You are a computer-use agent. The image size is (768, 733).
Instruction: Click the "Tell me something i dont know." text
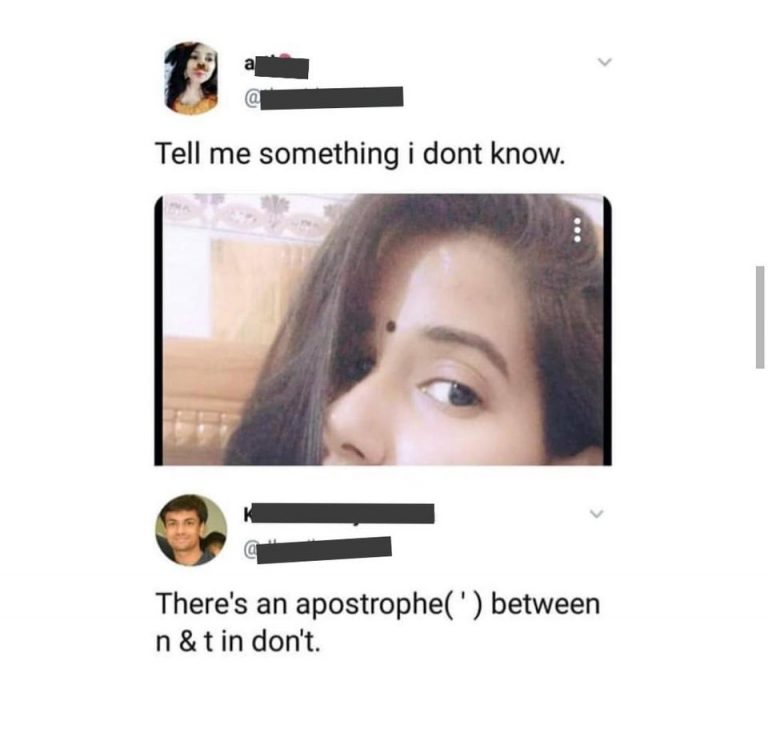360,154
